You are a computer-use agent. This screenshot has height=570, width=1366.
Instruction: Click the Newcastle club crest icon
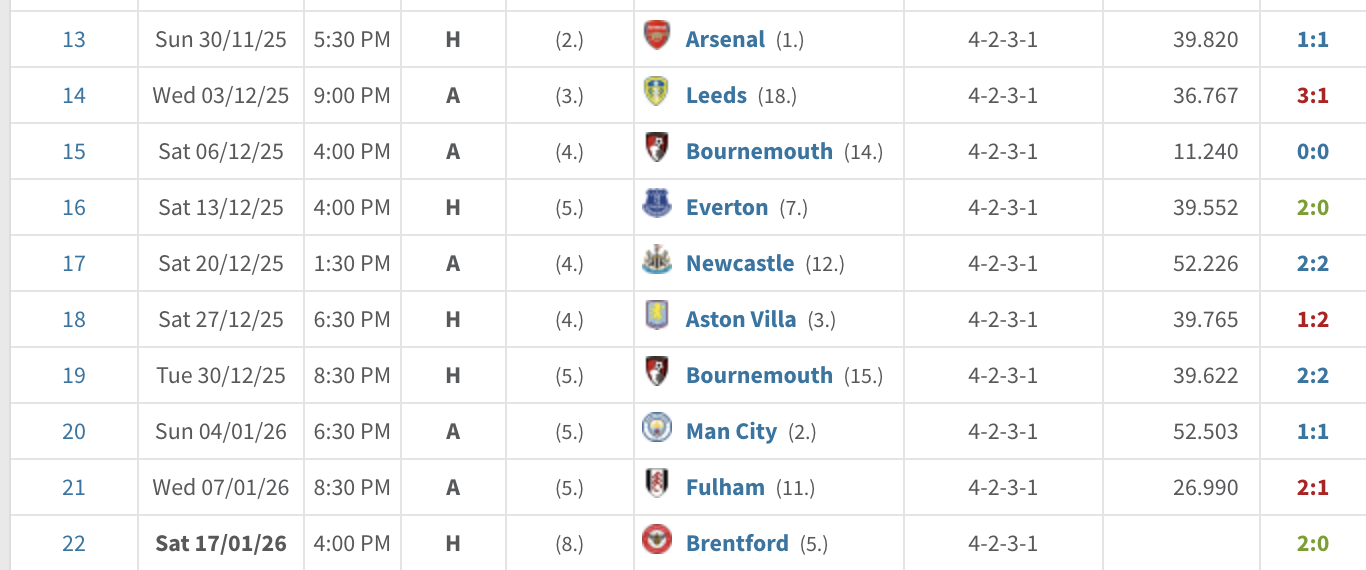click(x=656, y=261)
